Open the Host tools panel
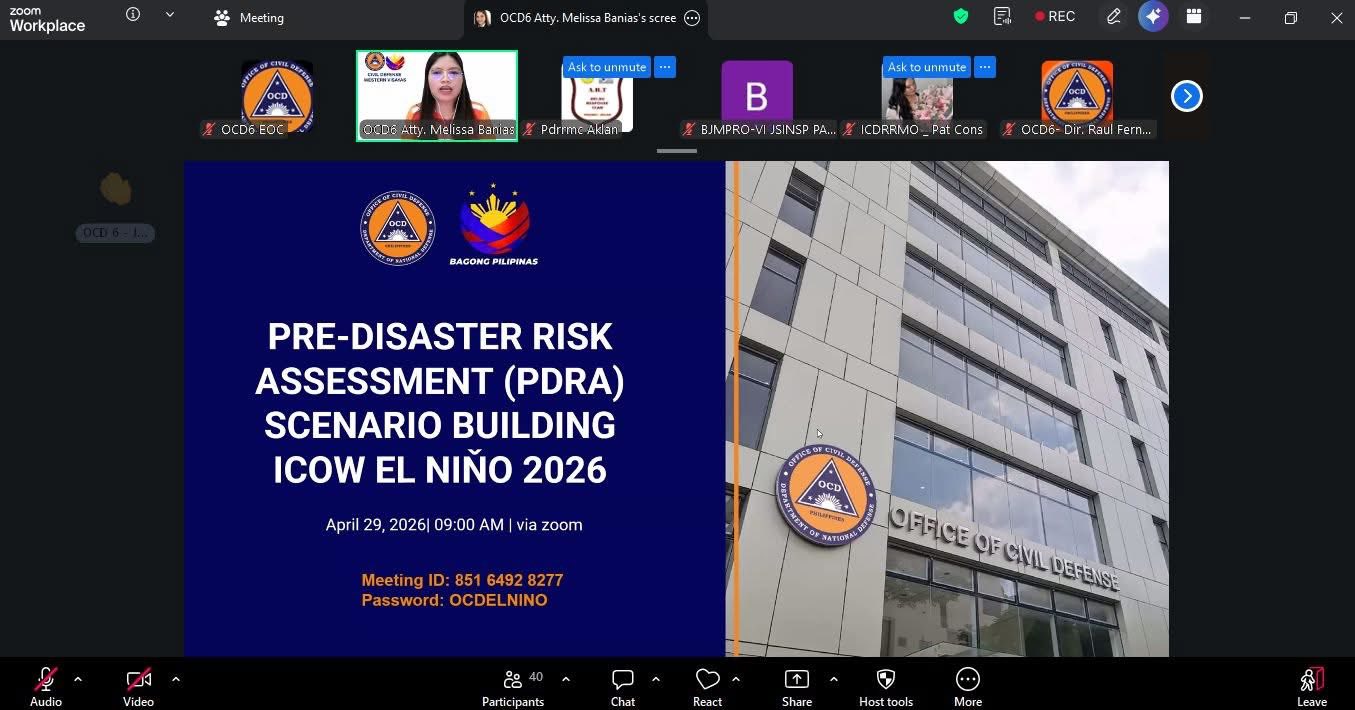 click(x=885, y=685)
